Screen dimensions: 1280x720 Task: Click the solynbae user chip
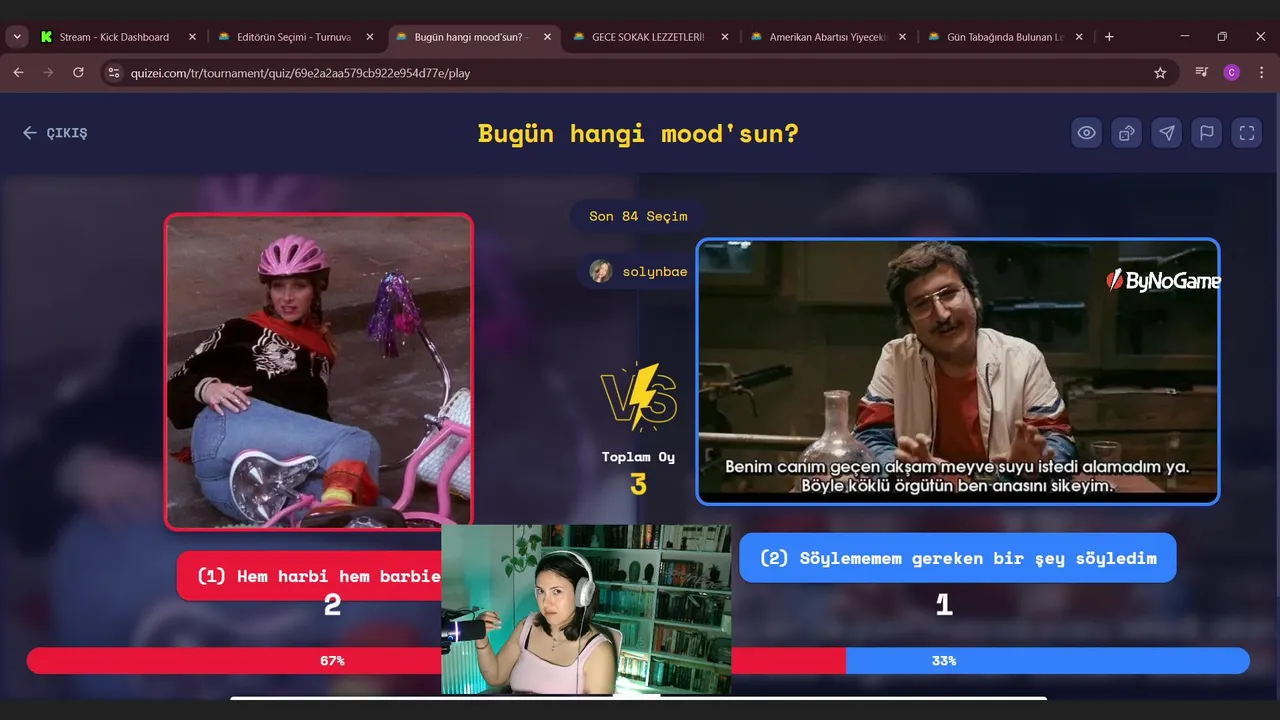click(639, 271)
